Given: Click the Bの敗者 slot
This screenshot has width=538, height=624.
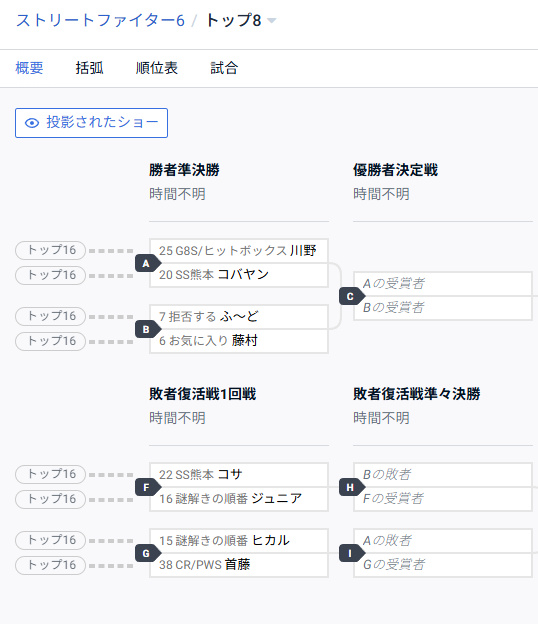Looking at the screenshot, I should click(443, 475).
